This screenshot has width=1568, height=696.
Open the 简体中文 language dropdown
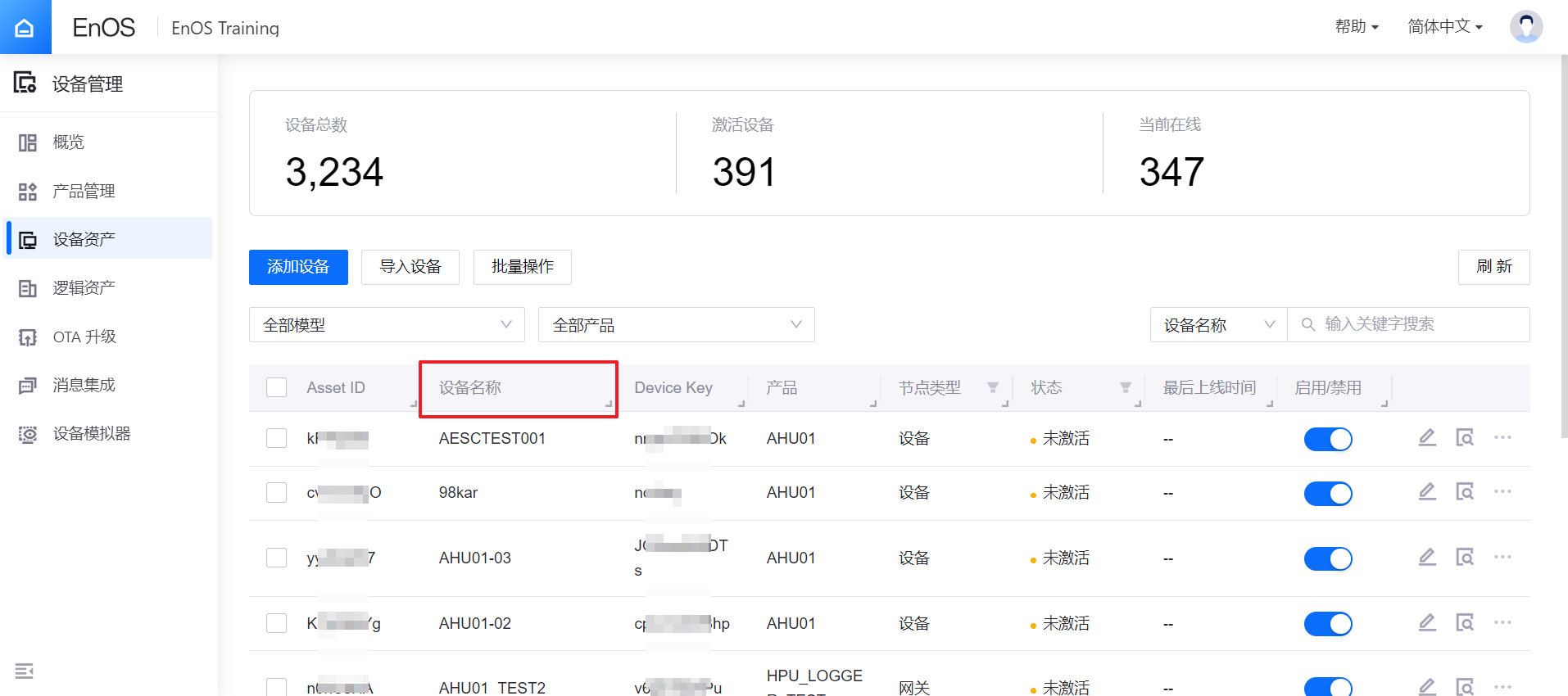pos(1445,27)
